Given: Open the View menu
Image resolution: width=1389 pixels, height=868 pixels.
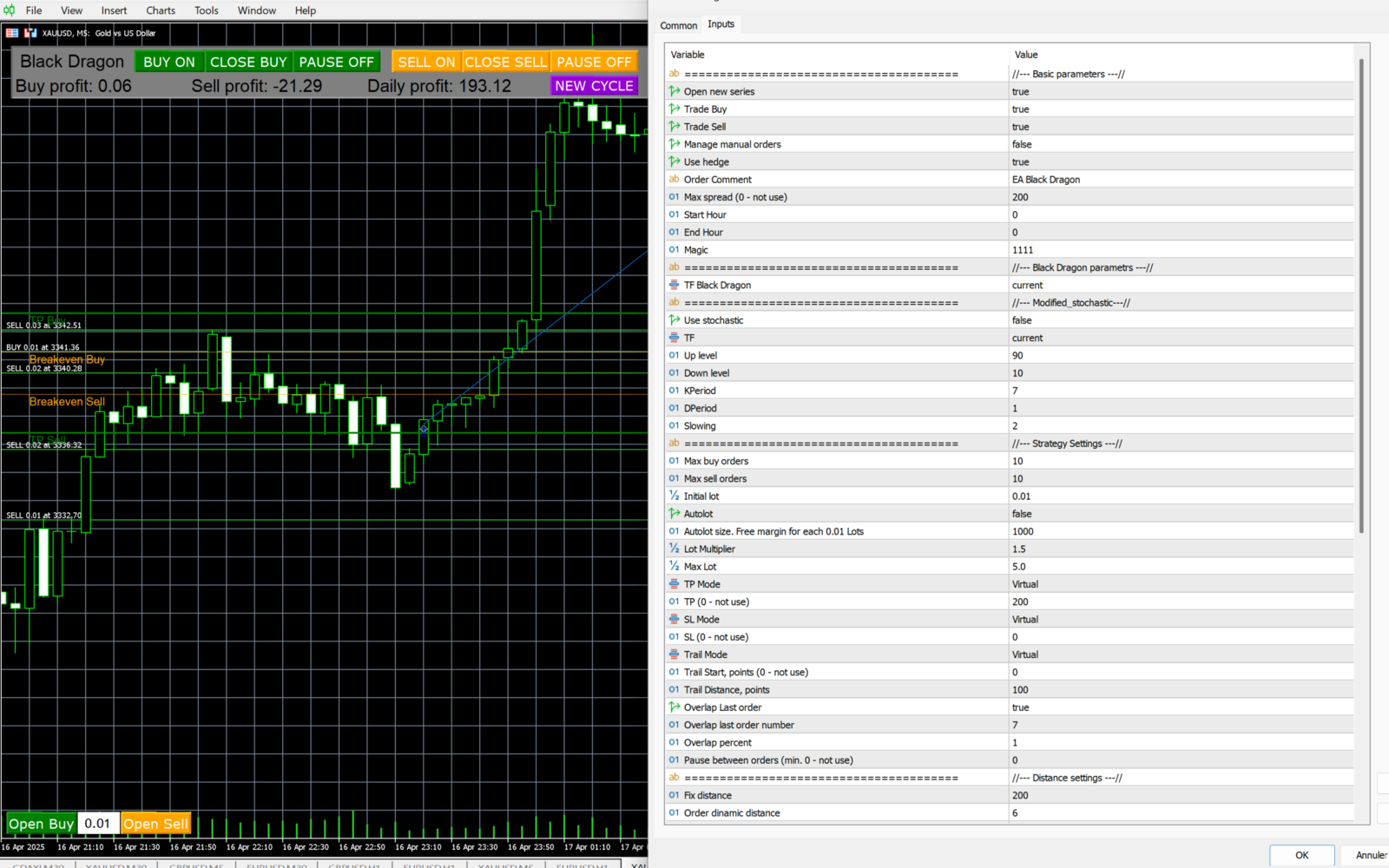Looking at the screenshot, I should click(x=72, y=10).
